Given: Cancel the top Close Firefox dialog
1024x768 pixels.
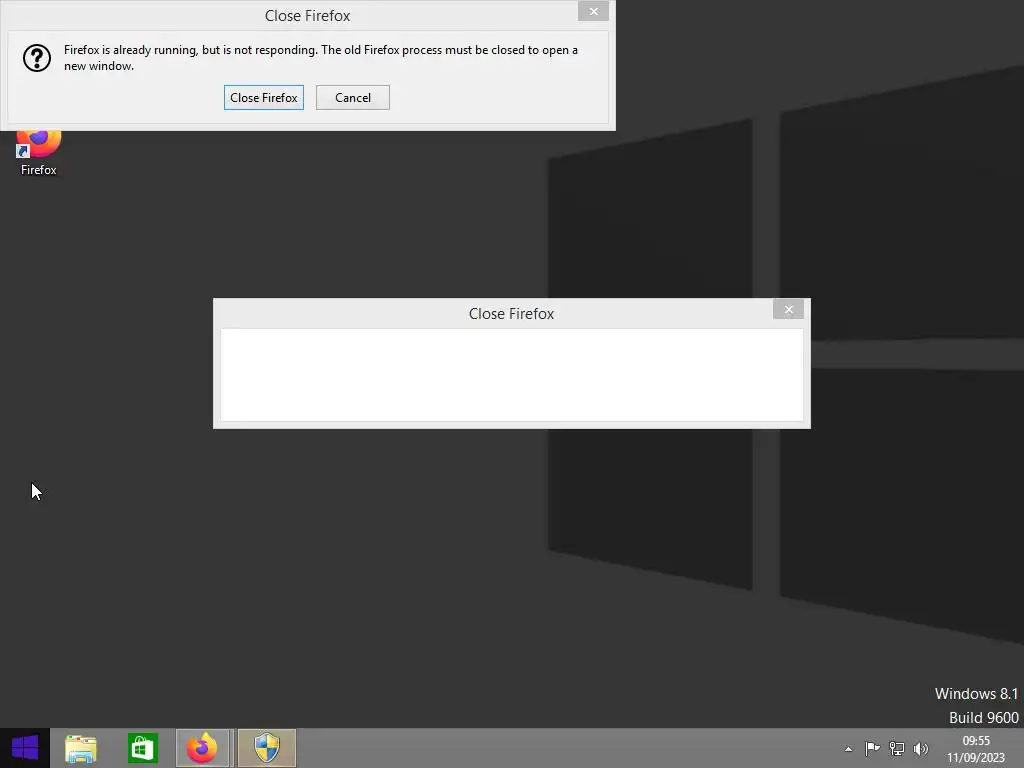Looking at the screenshot, I should pos(353,97).
